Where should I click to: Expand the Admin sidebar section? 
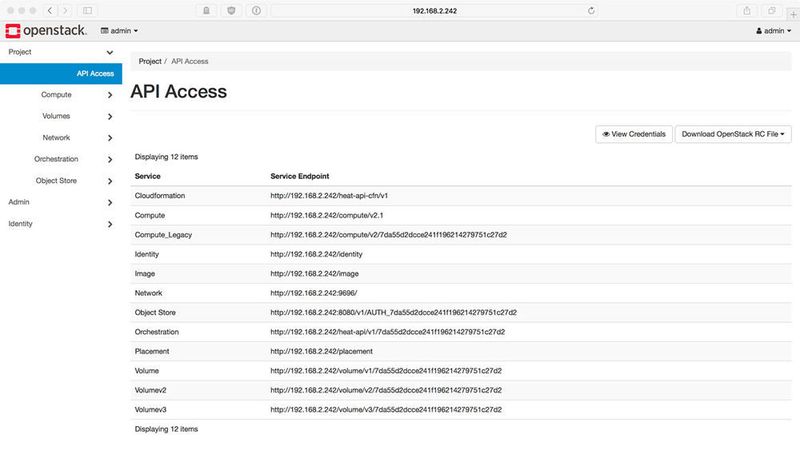pyautogui.click(x=61, y=202)
